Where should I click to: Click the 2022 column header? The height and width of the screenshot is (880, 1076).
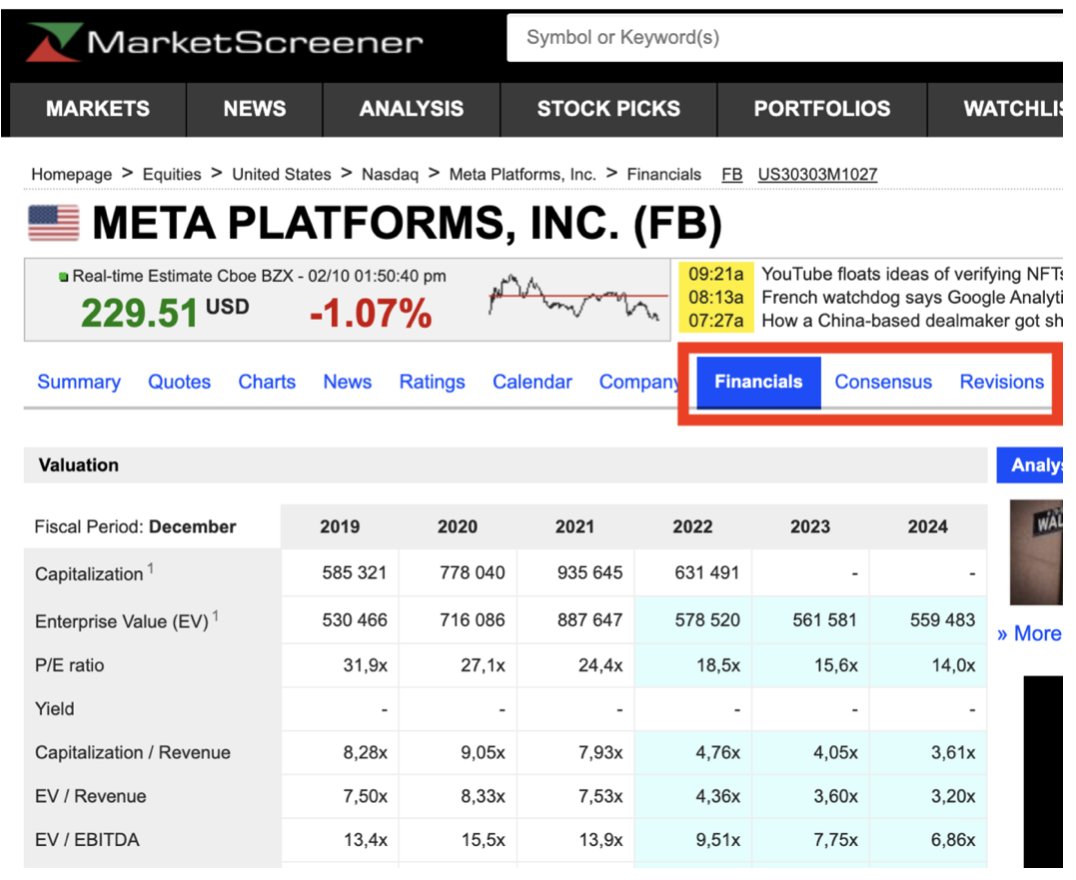pyautogui.click(x=692, y=526)
